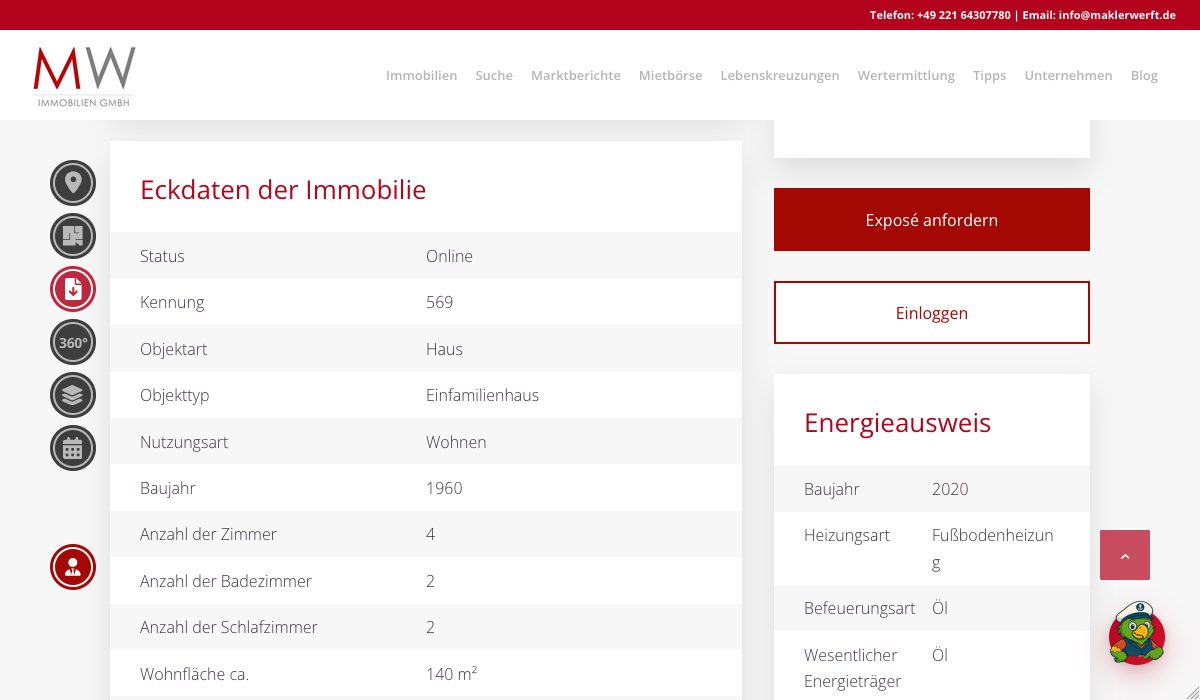Go to Marktberichte in the navigation
Viewport: 1200px width, 700px height.
point(576,75)
